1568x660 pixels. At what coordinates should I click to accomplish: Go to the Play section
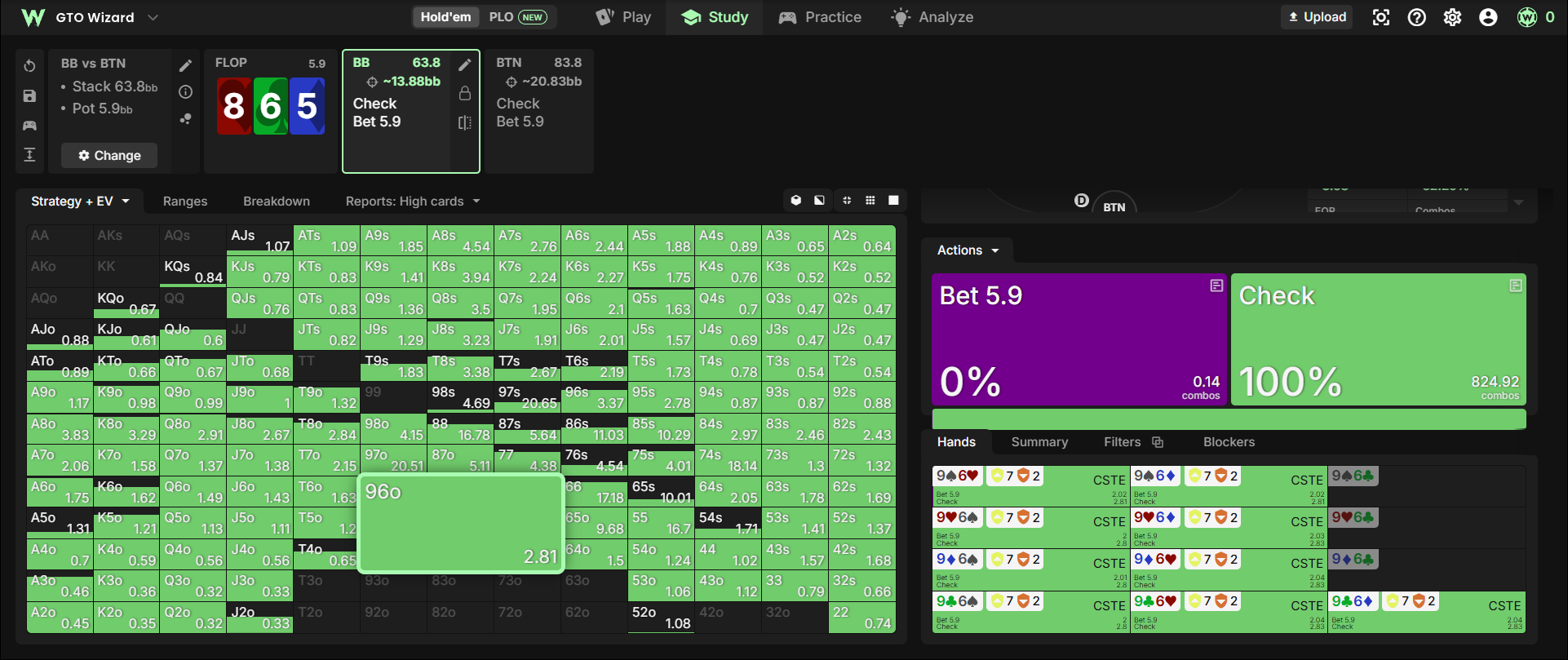tap(624, 17)
